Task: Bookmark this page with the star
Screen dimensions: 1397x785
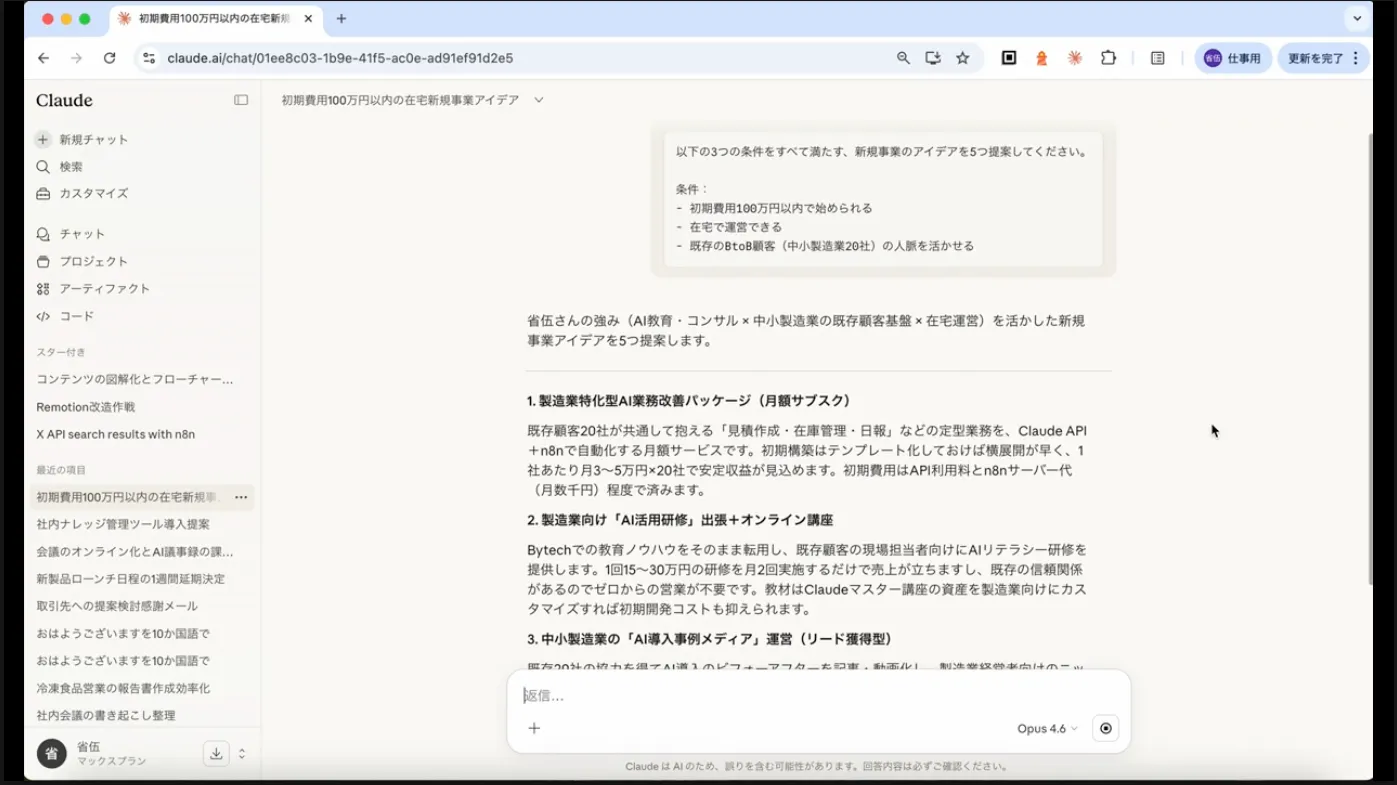Action: (963, 58)
